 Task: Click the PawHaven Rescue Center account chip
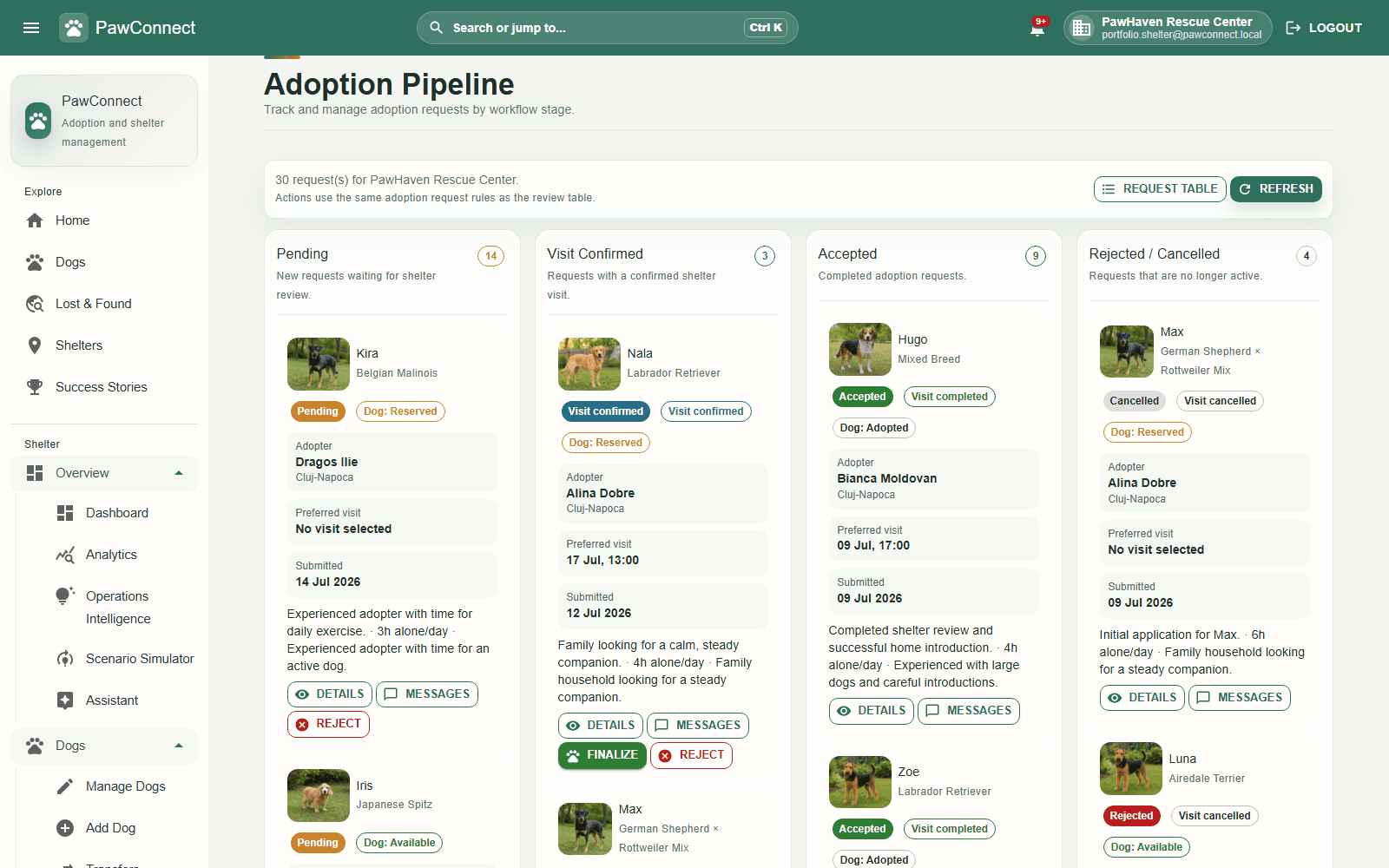1168,28
